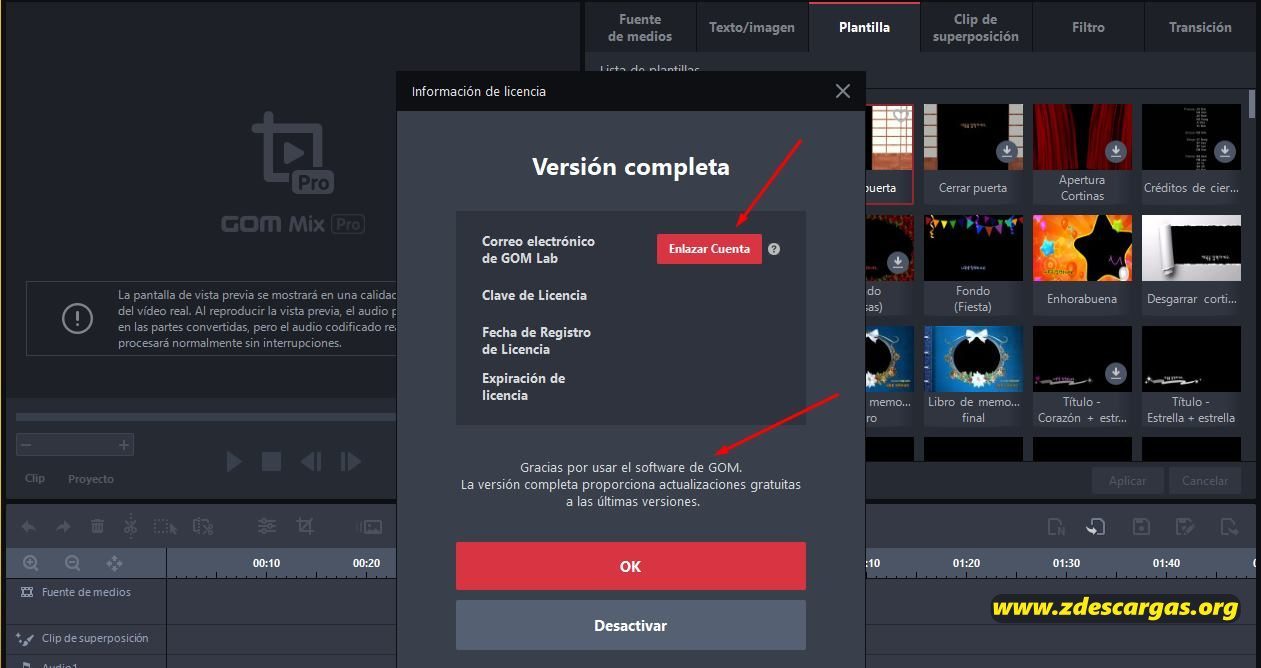The width and height of the screenshot is (1261, 668).
Task: Click the 01:30 timeline ruler mark
Action: (1066, 563)
